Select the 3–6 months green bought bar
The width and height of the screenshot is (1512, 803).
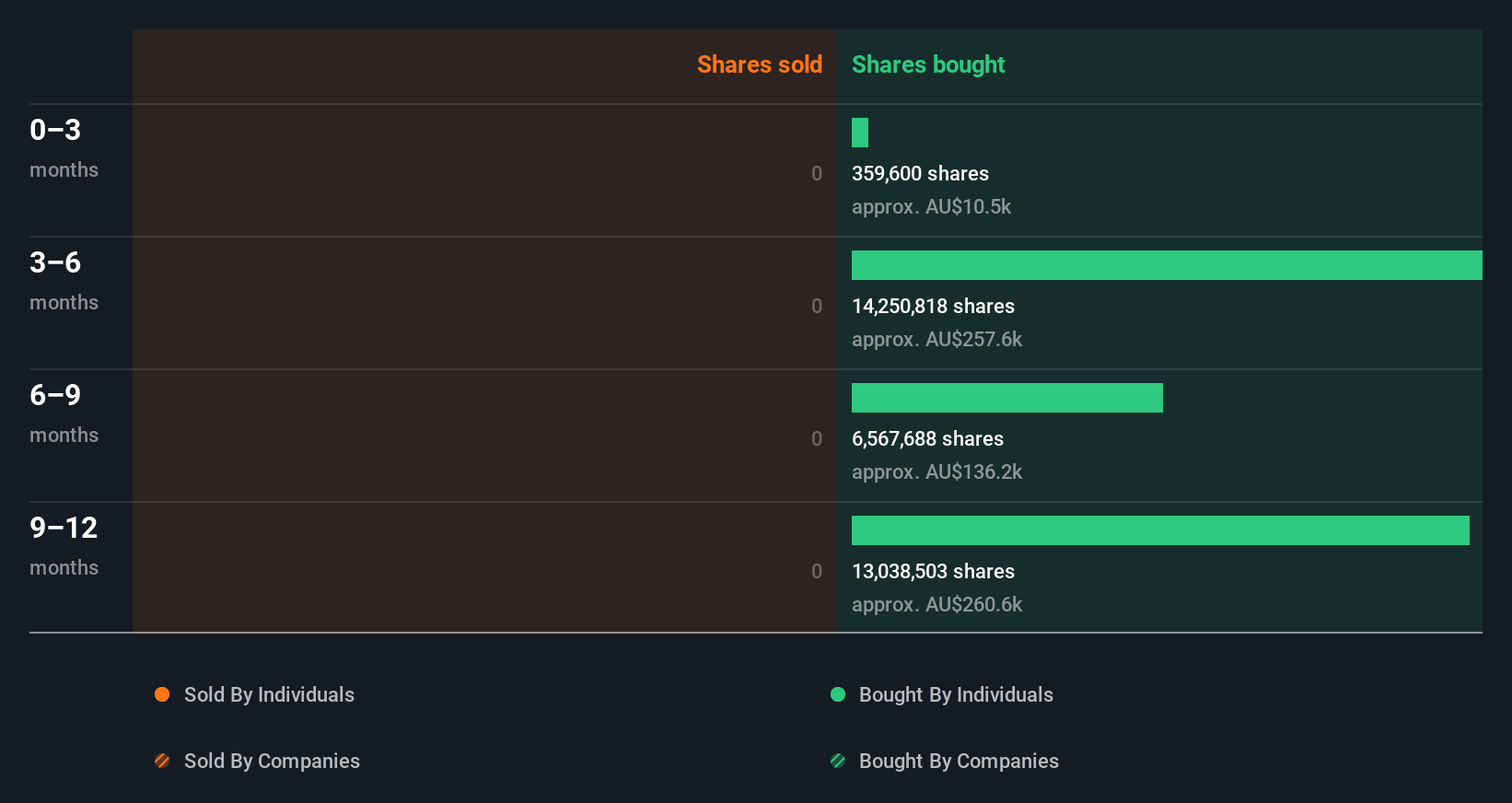click(x=1167, y=265)
